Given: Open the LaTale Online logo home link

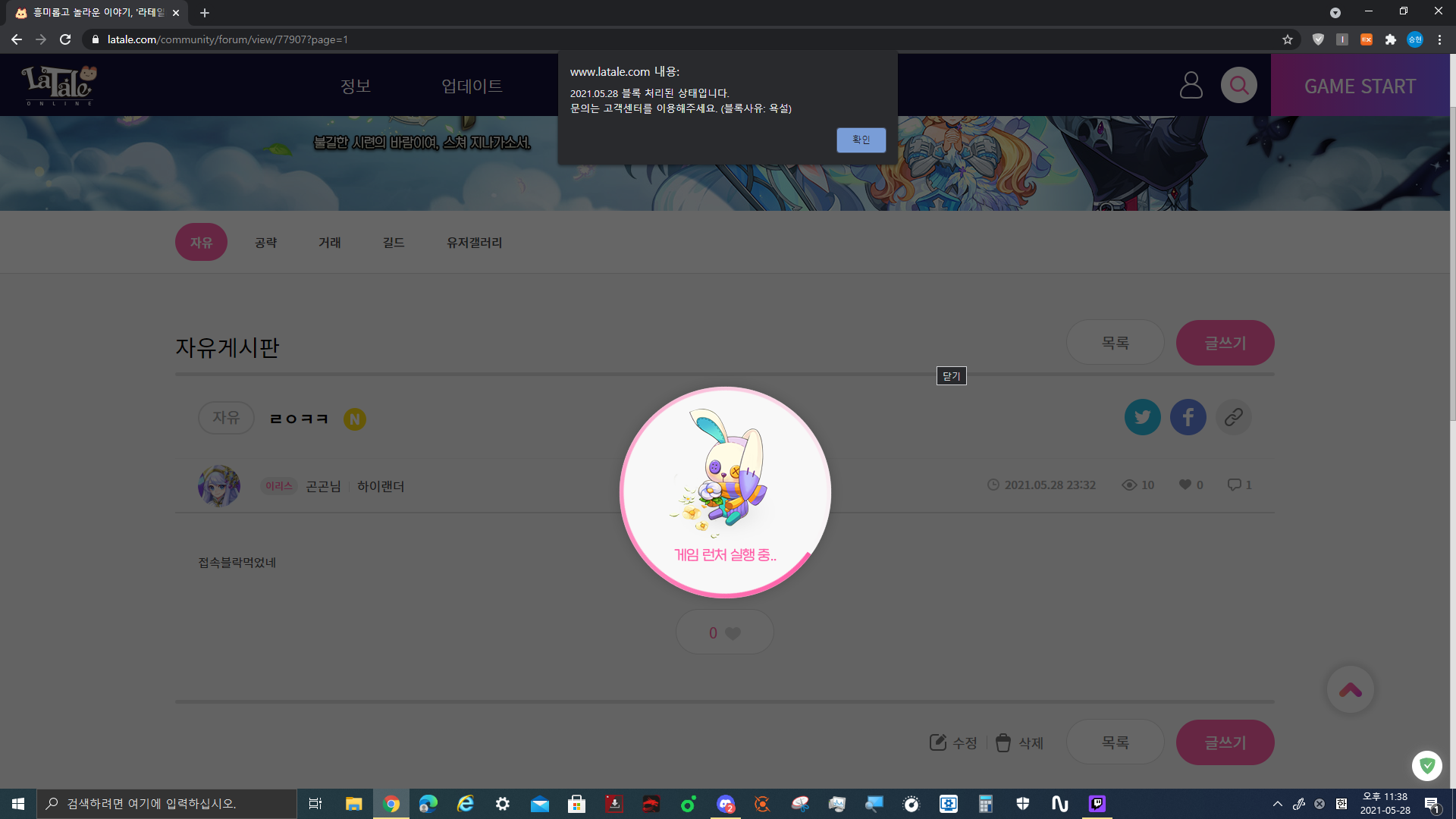Looking at the screenshot, I should pos(59,85).
